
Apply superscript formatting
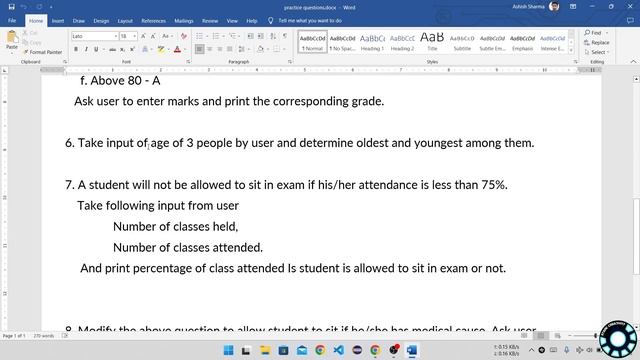point(132,49)
